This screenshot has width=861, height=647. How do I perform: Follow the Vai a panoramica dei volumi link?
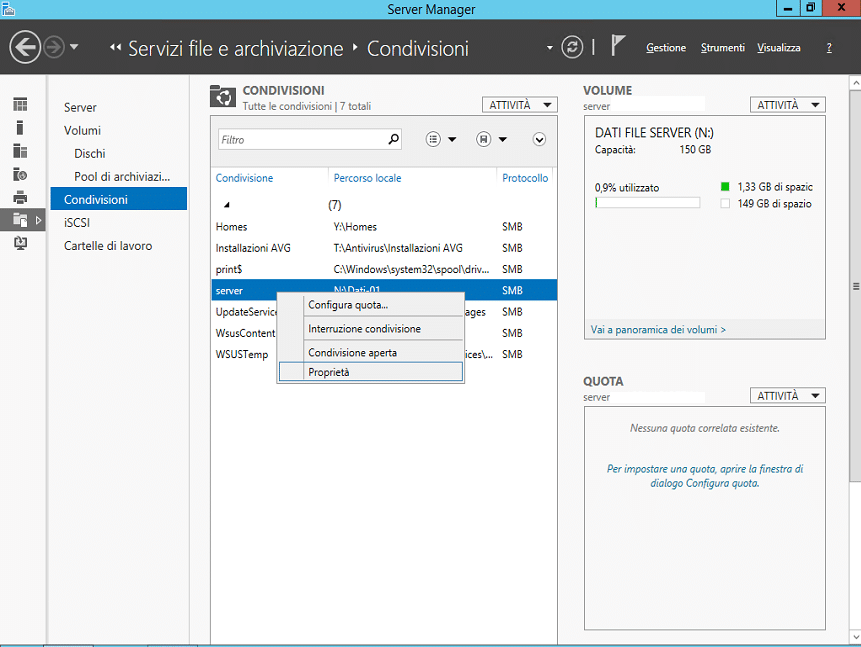tap(658, 330)
